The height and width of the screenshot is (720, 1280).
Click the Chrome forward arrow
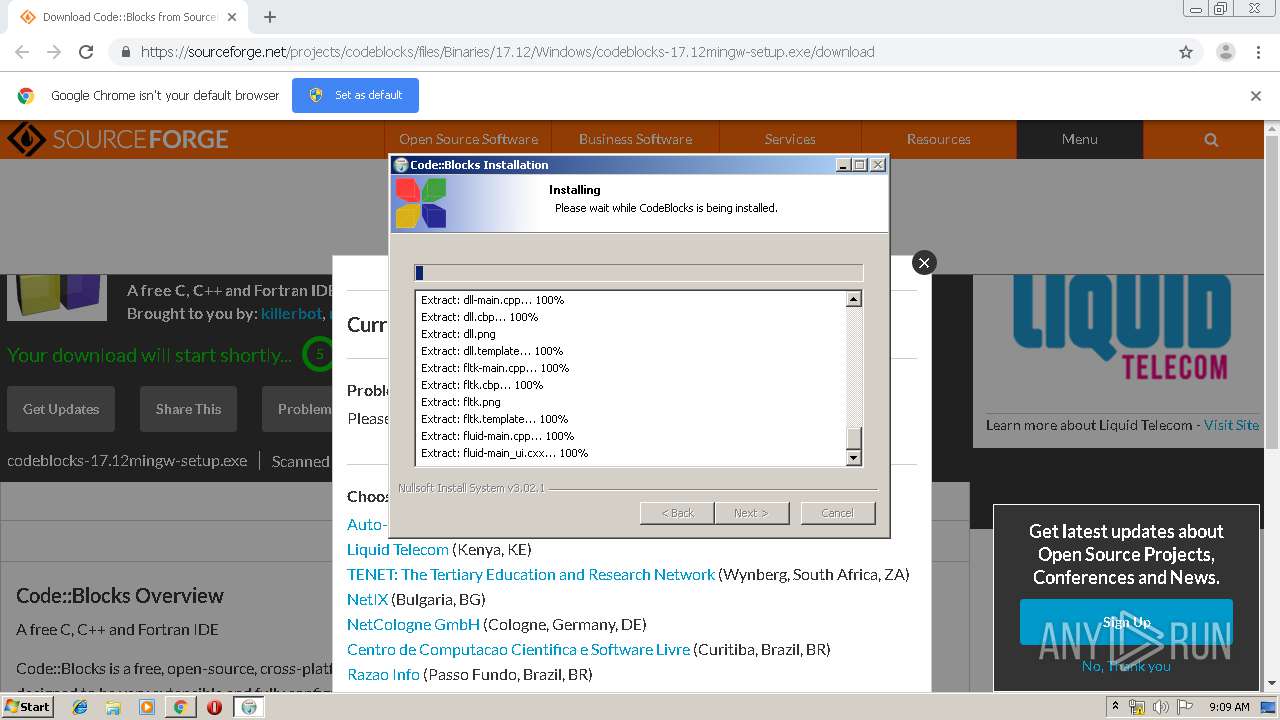(x=54, y=52)
